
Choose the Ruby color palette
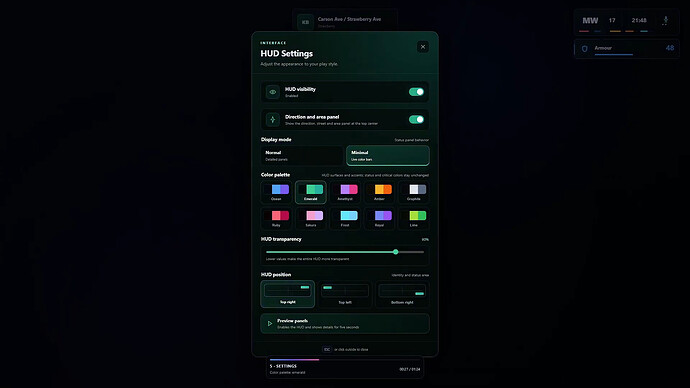click(x=276, y=218)
